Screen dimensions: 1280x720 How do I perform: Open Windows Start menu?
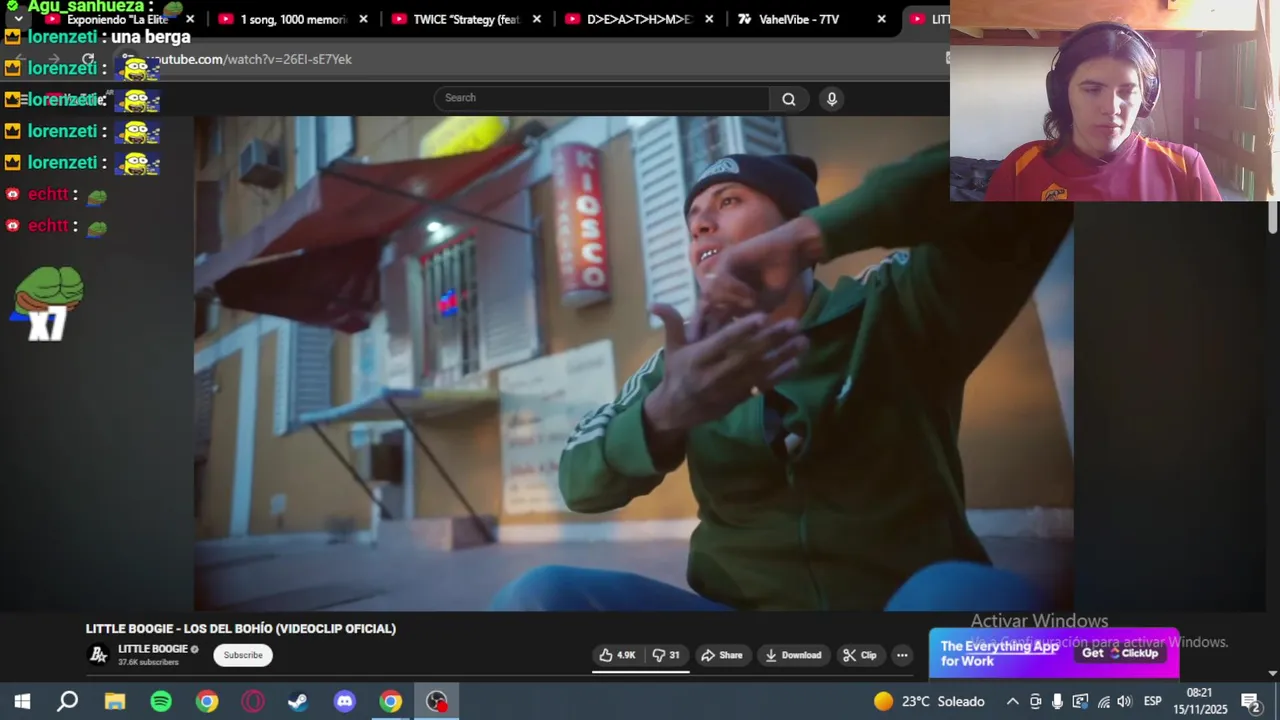[x=22, y=701]
